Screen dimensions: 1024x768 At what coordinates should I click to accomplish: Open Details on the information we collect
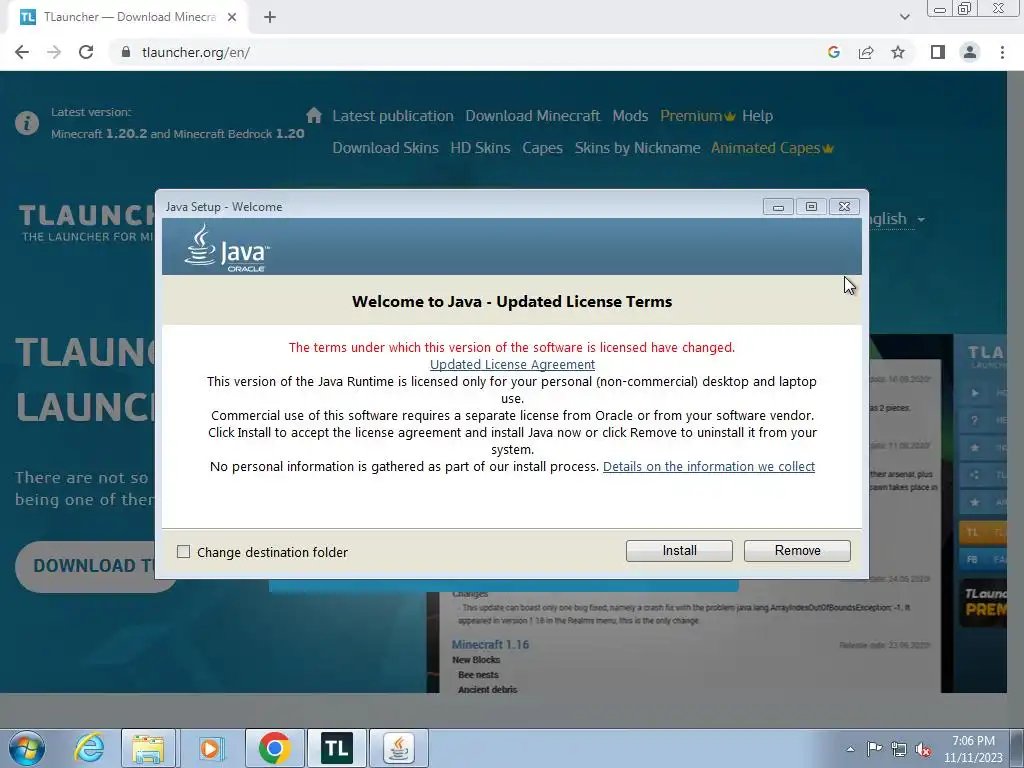(709, 466)
